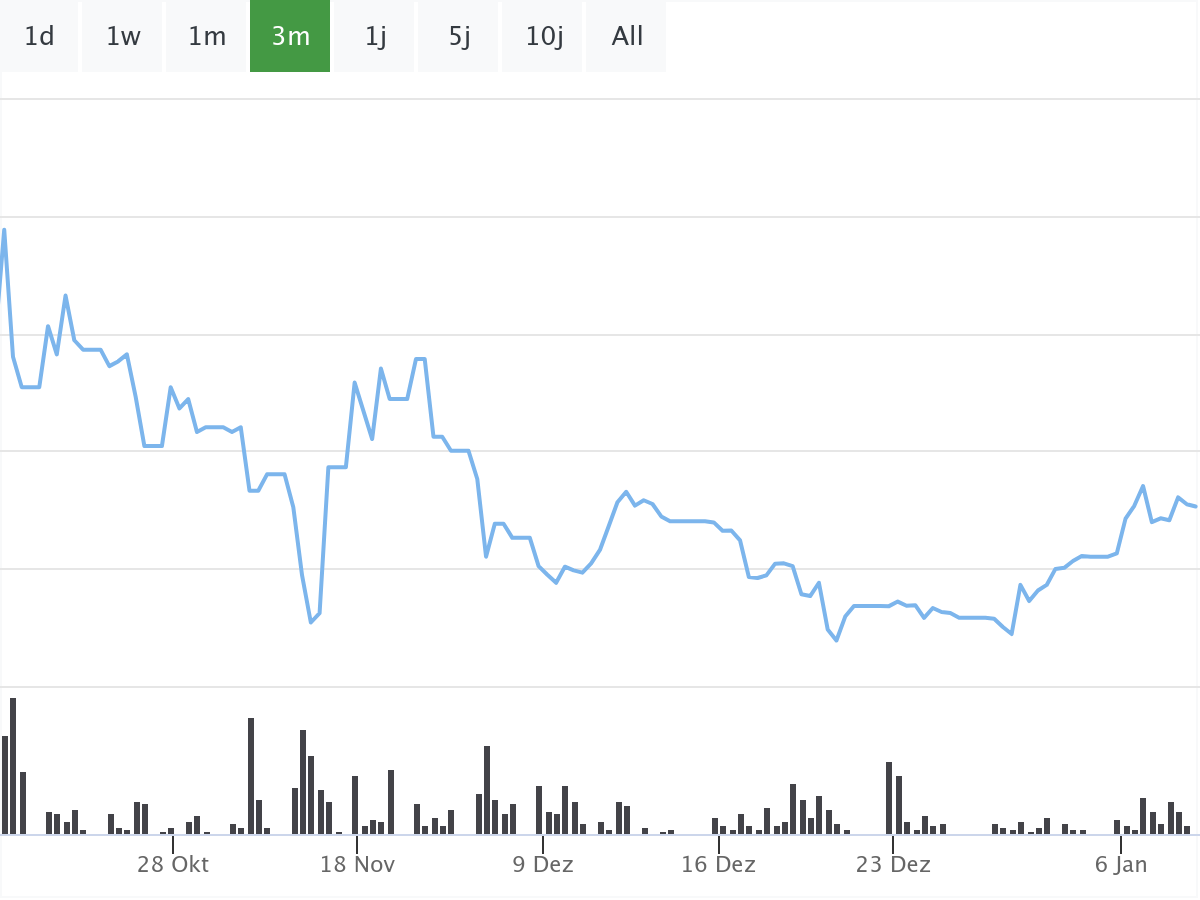This screenshot has width=1200, height=900.
Task: Choose the 1m chart period
Action: [x=207, y=37]
